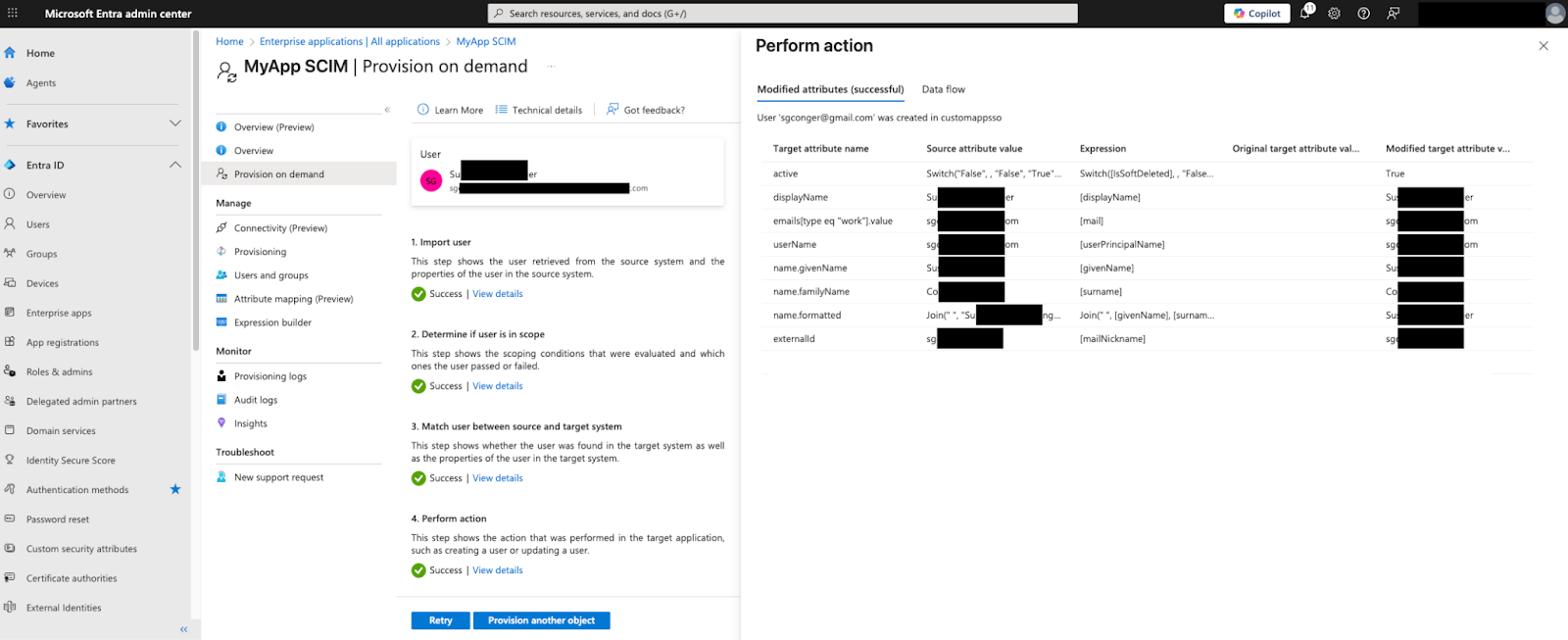
Task: Open Custom security attributes in sidebar
Action: click(x=81, y=549)
